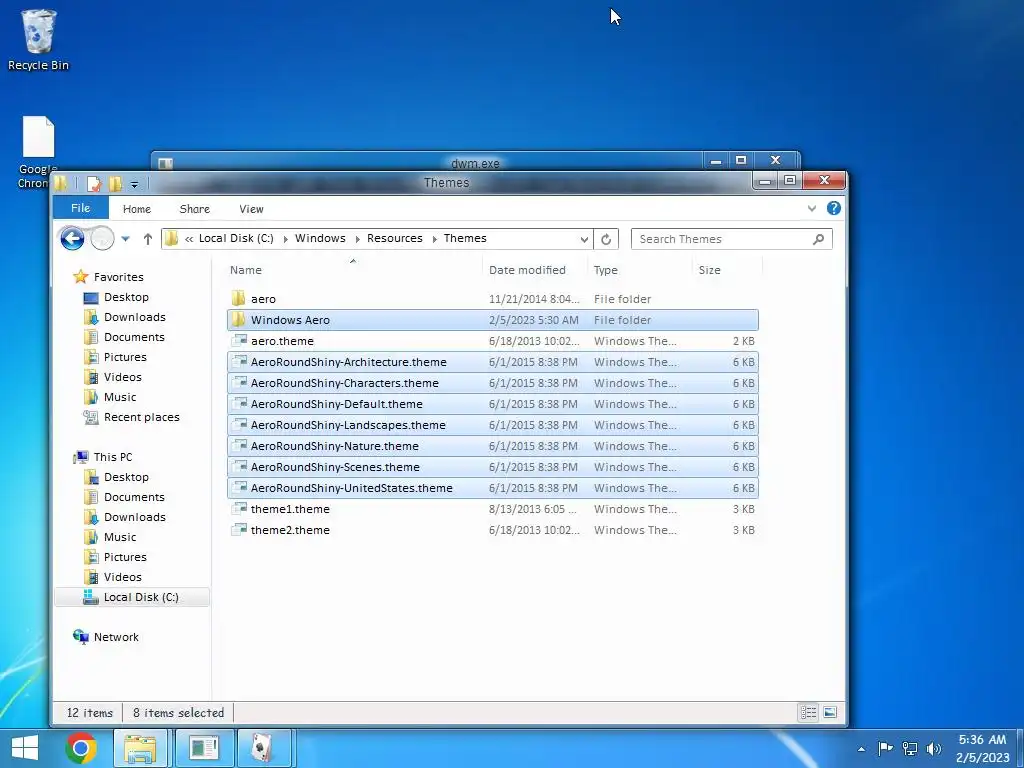Screen dimensions: 1024x768
Task: Select AeroRoundShiny-Nature.theme file
Action: tap(493, 445)
